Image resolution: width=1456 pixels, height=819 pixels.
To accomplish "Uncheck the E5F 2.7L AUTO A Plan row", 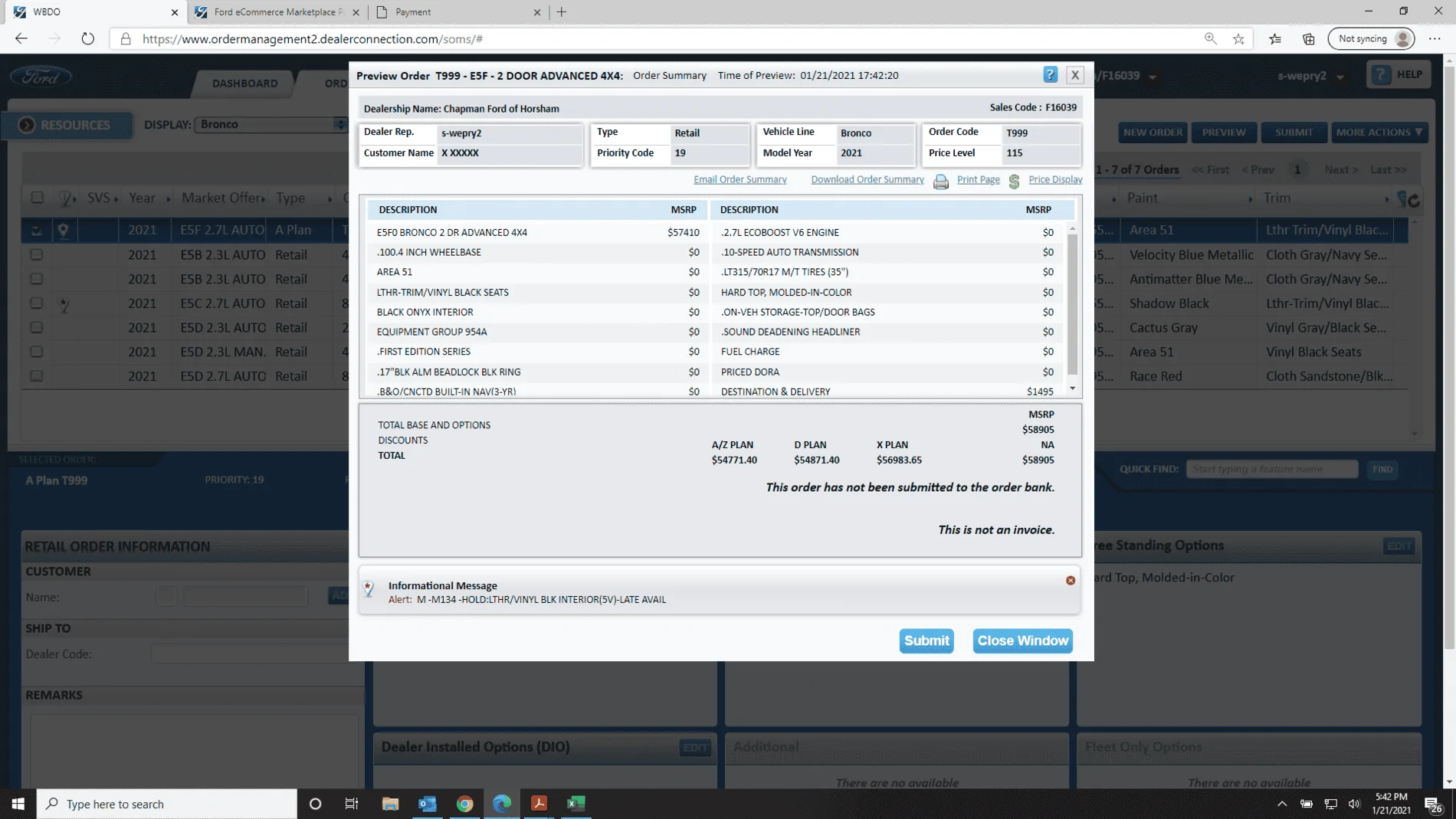I will point(37,230).
